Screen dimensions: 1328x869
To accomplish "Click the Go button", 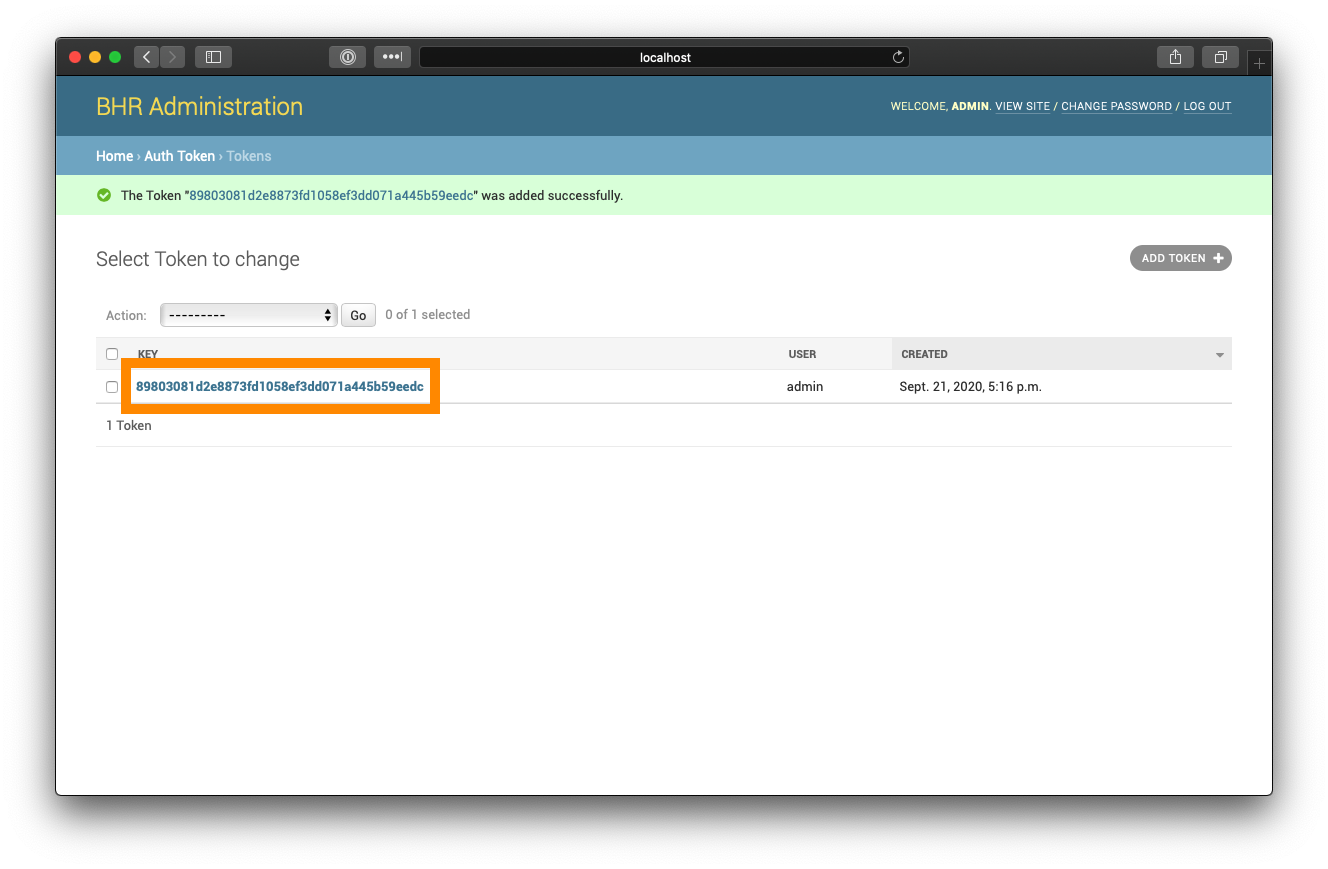I will tap(358, 315).
